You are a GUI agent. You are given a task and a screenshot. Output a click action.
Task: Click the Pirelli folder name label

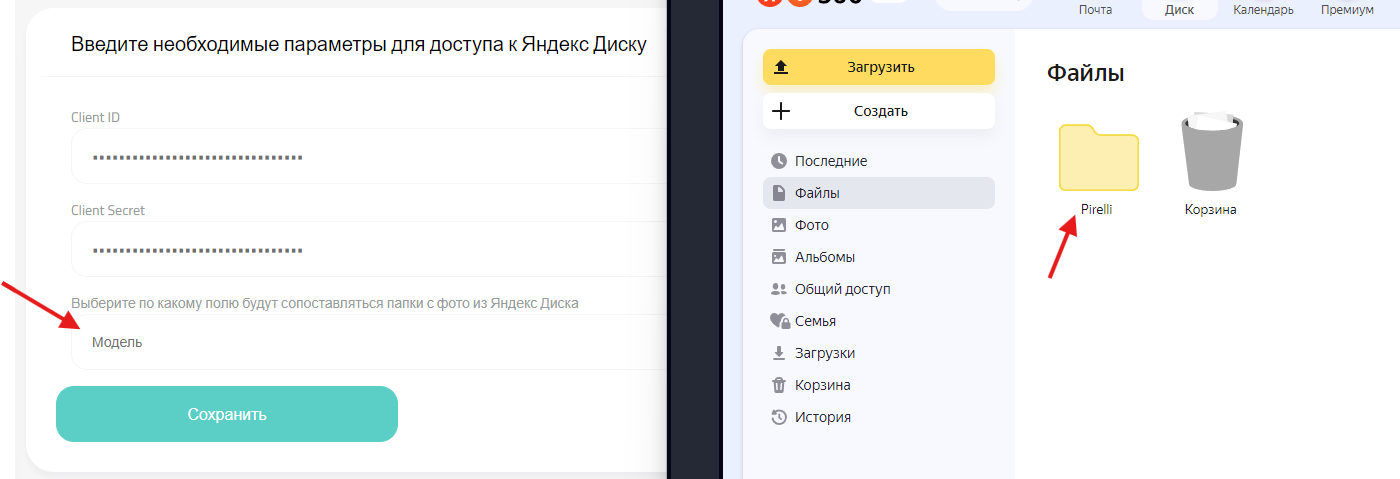tap(1097, 210)
